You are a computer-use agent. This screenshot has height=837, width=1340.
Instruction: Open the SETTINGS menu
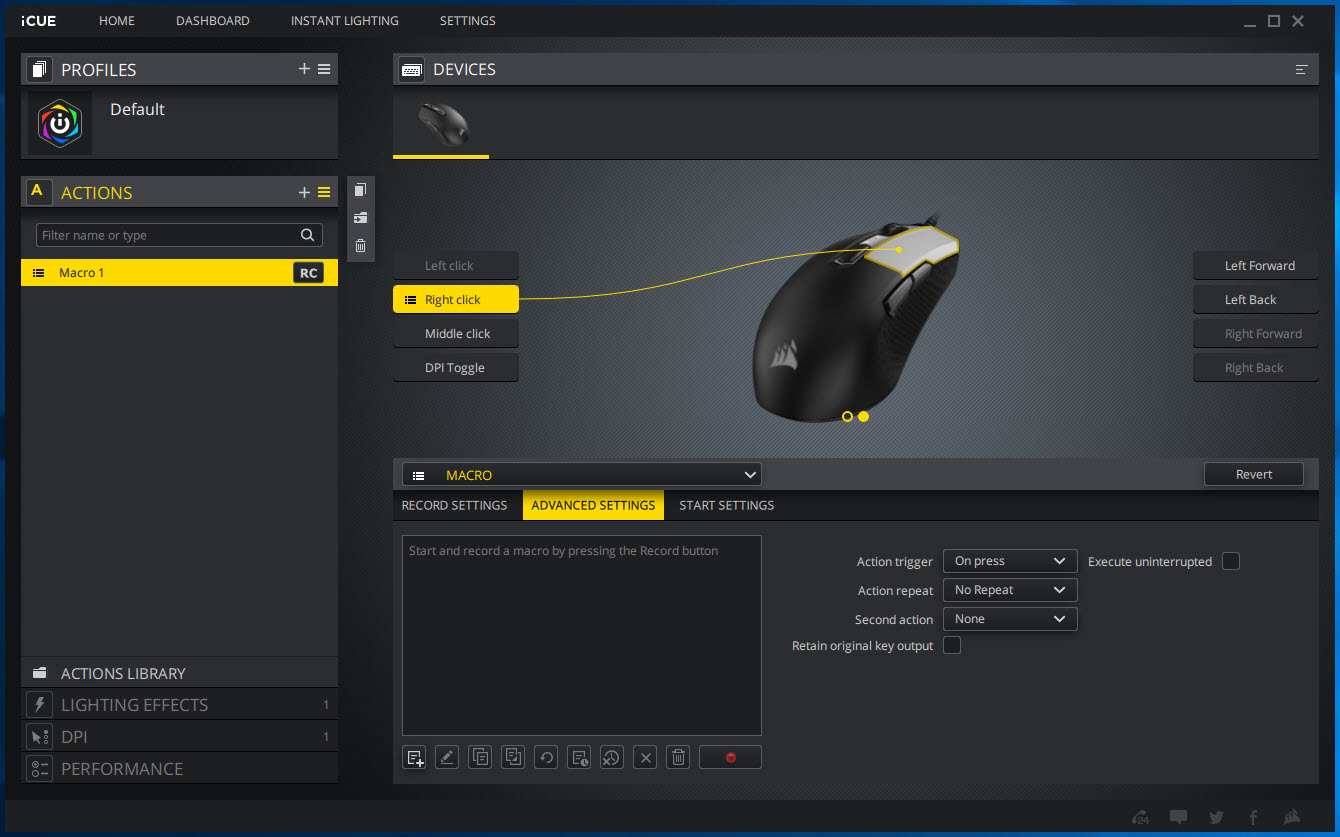[x=468, y=21]
